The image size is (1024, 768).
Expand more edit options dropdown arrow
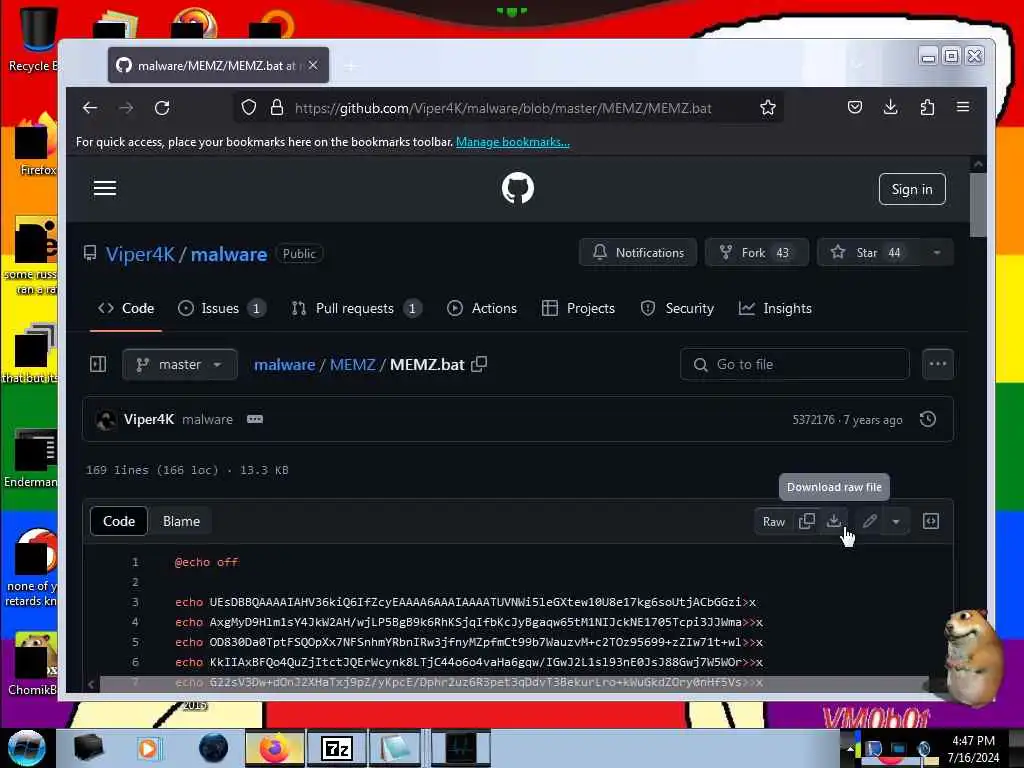pyautogui.click(x=896, y=521)
